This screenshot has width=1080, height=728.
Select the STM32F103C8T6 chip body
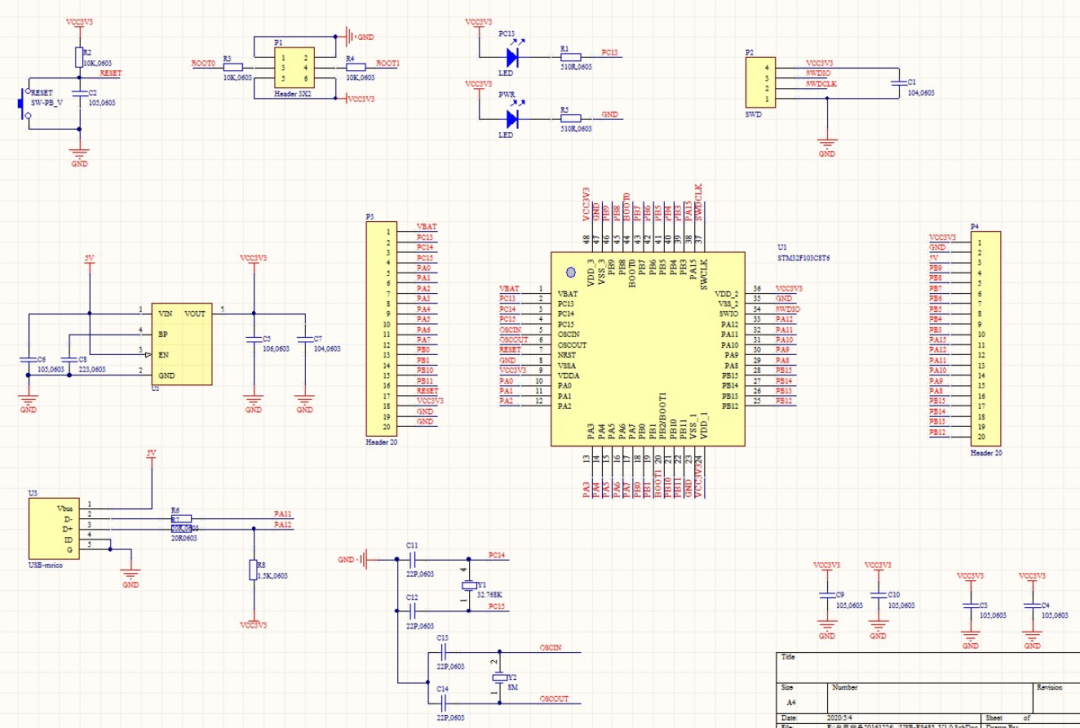646,347
